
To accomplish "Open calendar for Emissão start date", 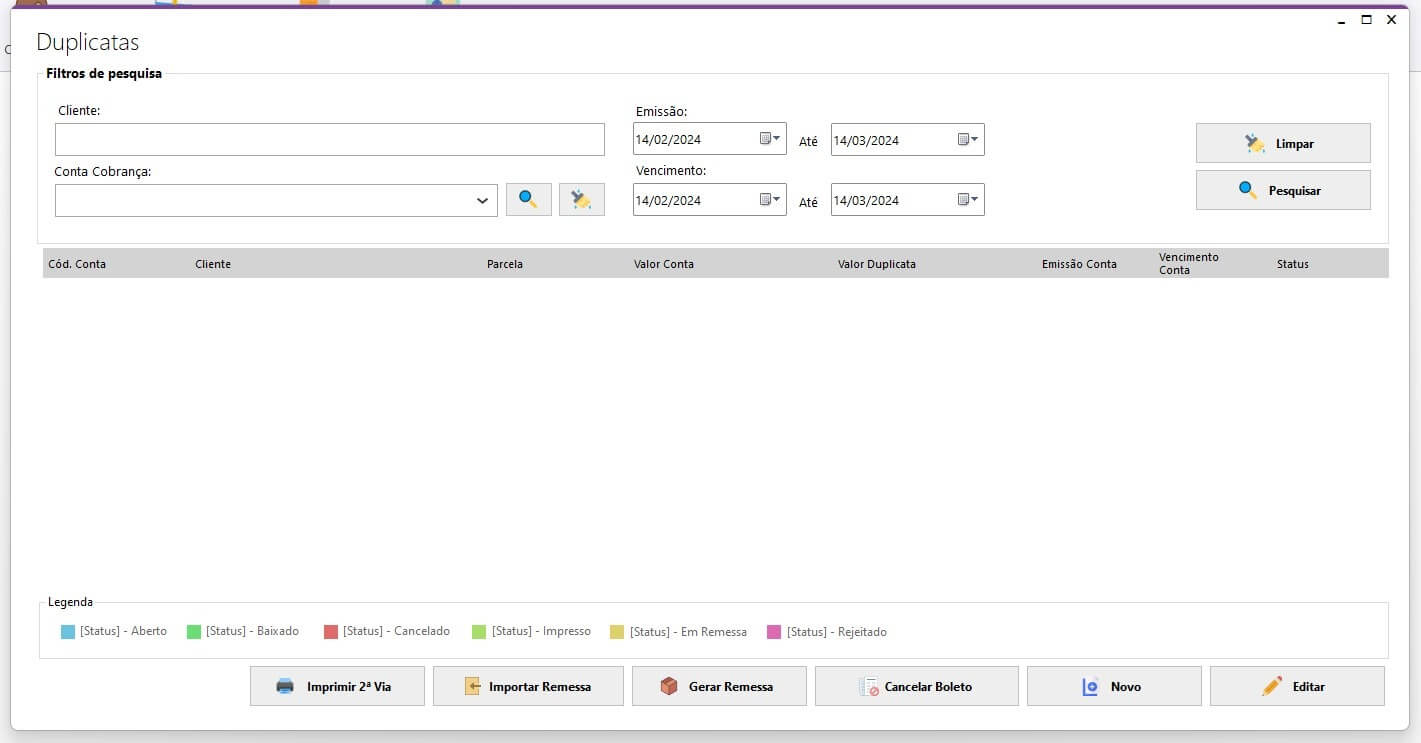I will [x=770, y=139].
